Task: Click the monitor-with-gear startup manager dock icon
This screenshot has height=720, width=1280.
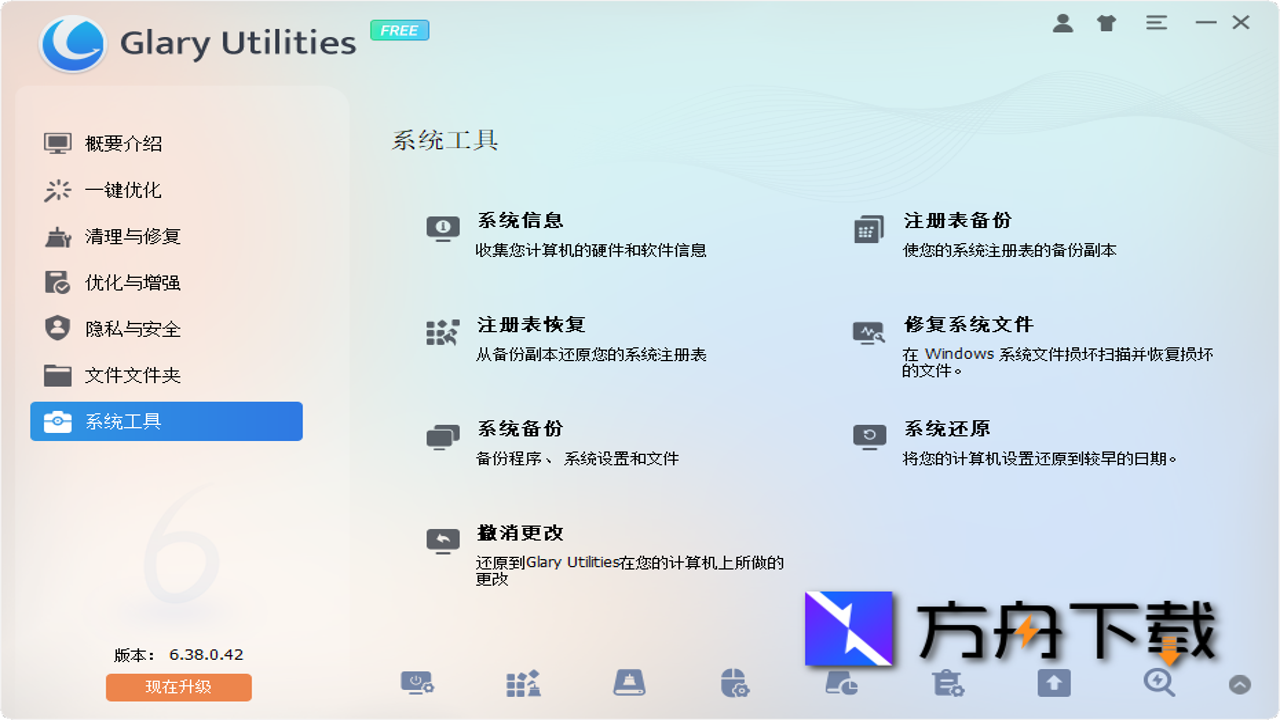Action: 417,683
